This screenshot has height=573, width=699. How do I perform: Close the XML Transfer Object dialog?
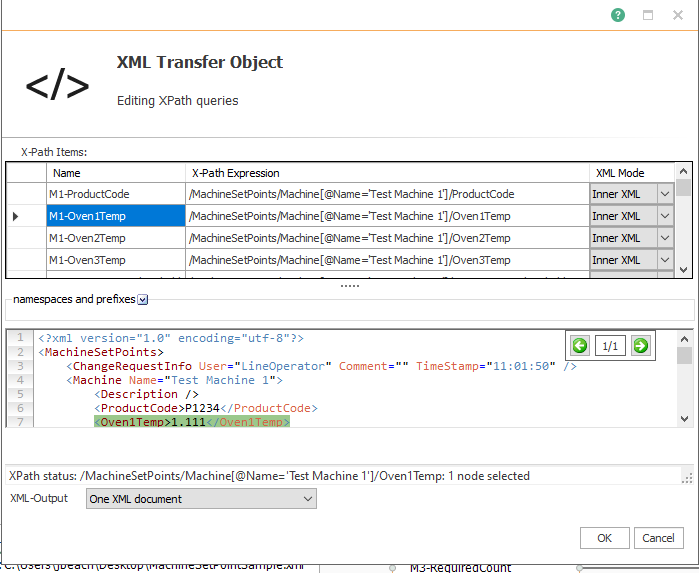[678, 15]
